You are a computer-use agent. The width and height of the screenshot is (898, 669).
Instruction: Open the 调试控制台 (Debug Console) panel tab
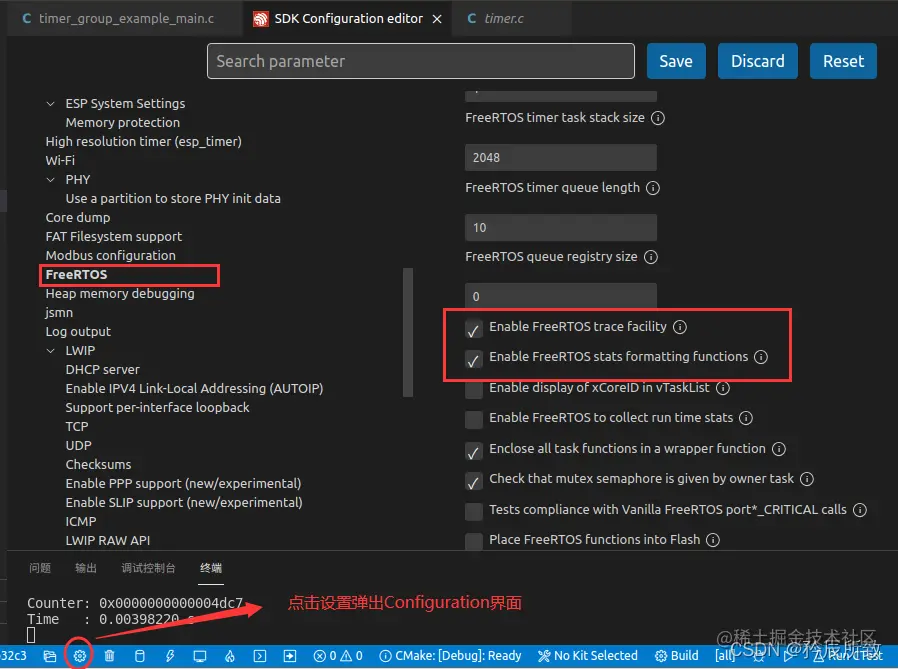(148, 568)
